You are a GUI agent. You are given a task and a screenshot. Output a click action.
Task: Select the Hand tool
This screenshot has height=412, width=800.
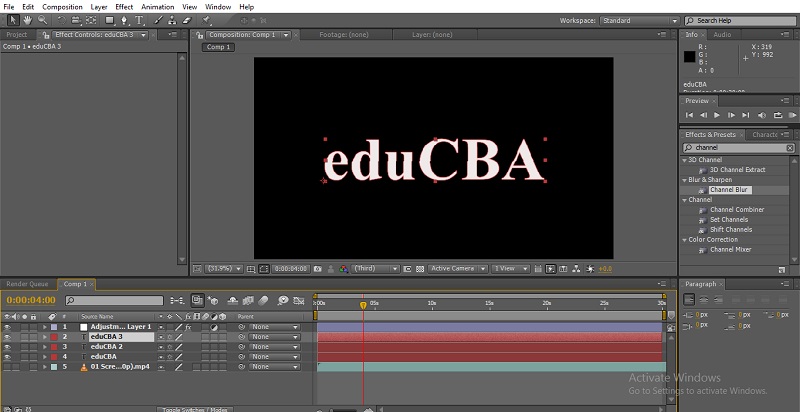click(x=28, y=20)
